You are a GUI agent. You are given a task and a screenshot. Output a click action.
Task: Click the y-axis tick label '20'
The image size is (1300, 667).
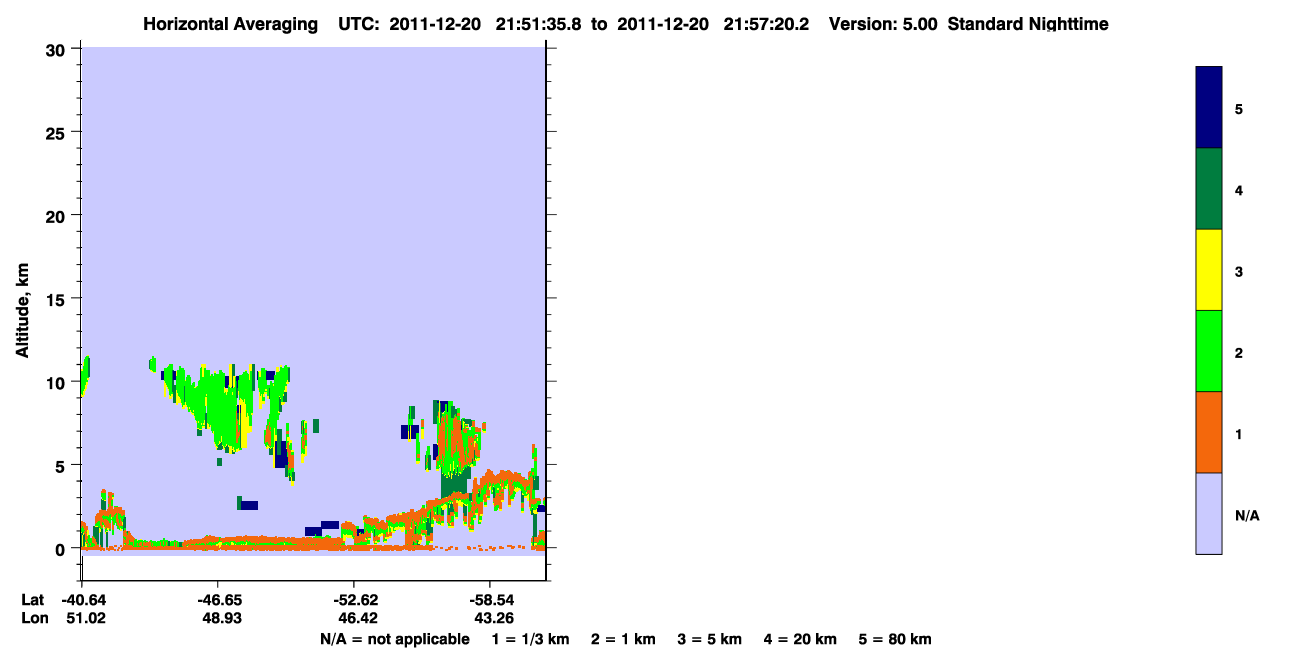[58, 215]
